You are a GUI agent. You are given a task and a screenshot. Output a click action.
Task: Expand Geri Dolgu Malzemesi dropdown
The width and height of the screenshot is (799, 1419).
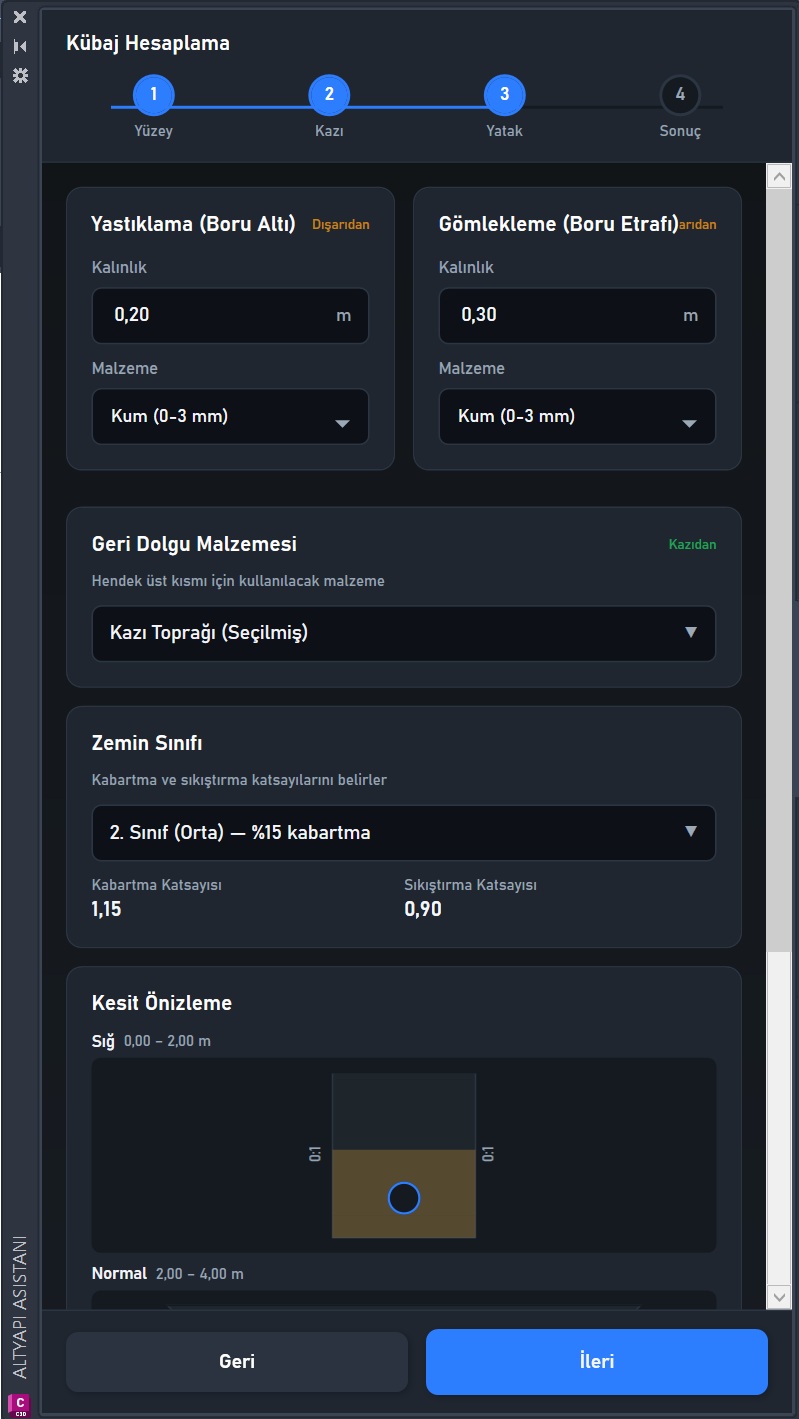pyautogui.click(x=404, y=633)
